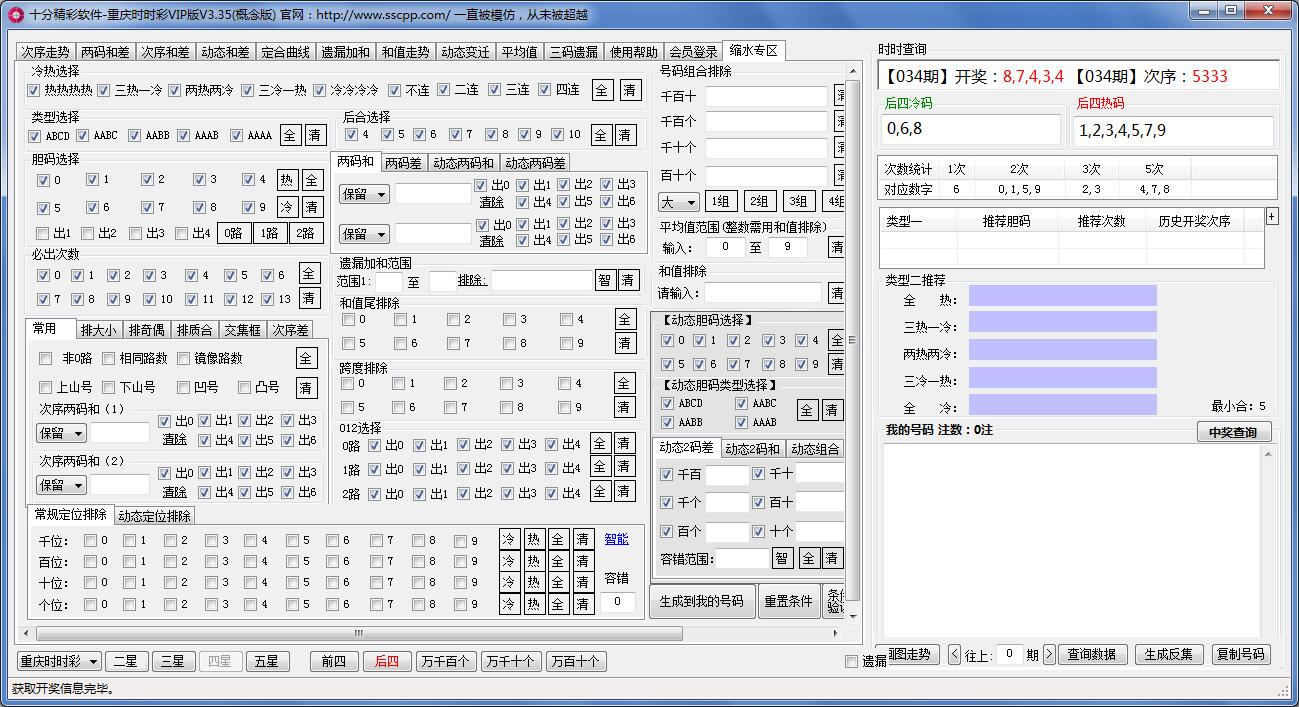
Task: Toggle the AABB type checkbox
Action: [x=135, y=136]
